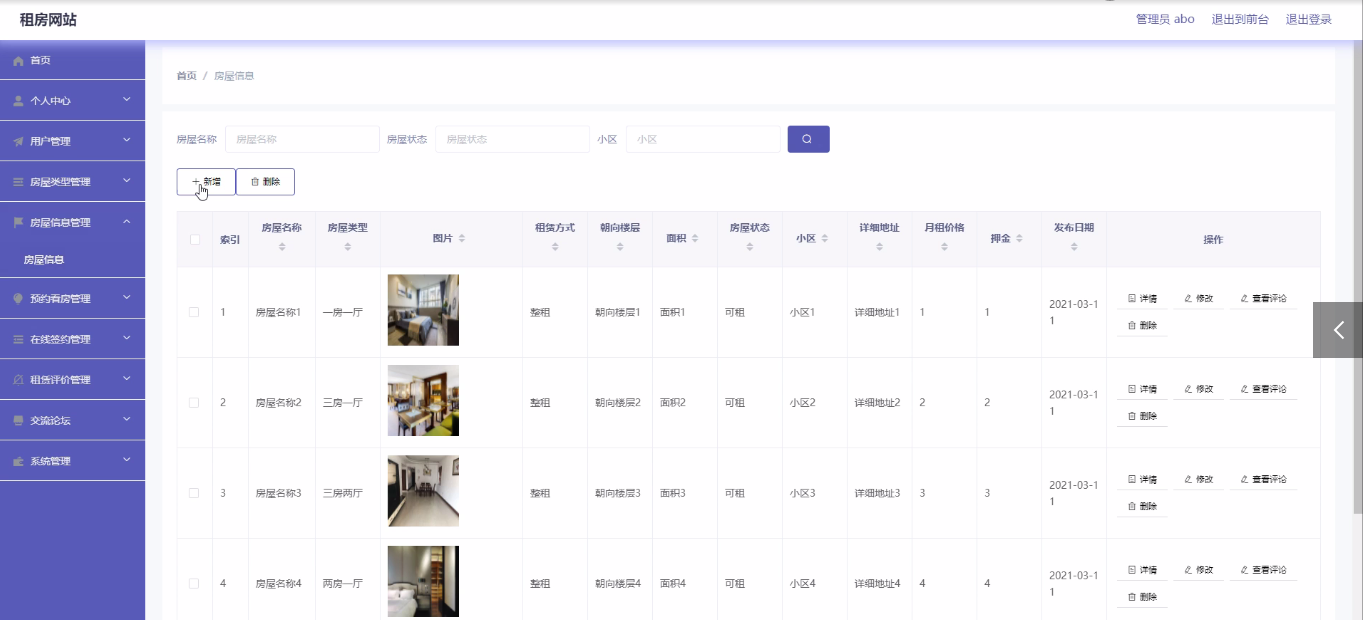
Task: Sort the table by 面积 column arrows
Action: click(x=695, y=239)
